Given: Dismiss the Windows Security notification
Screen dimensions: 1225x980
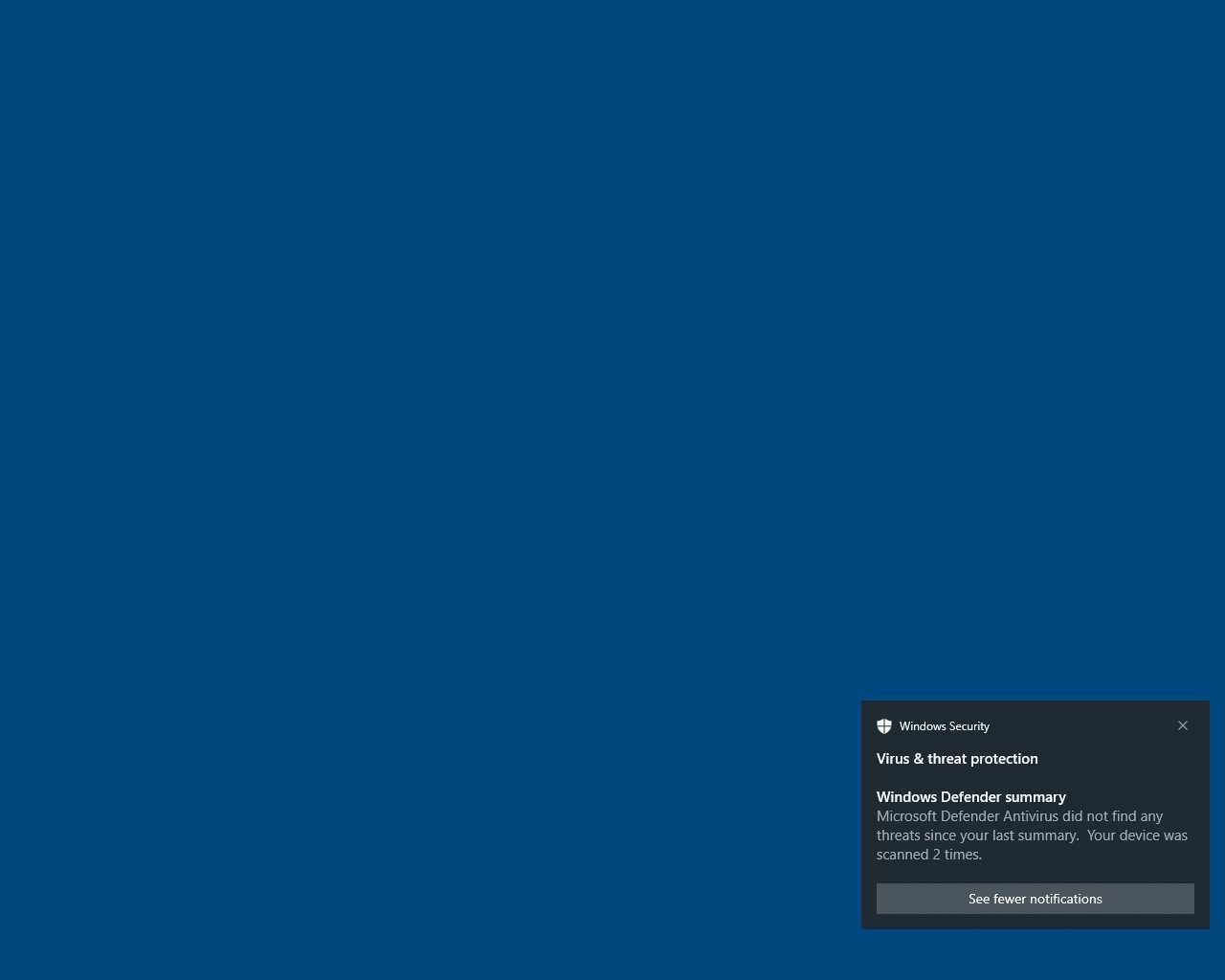Looking at the screenshot, I should pos(1183,725).
